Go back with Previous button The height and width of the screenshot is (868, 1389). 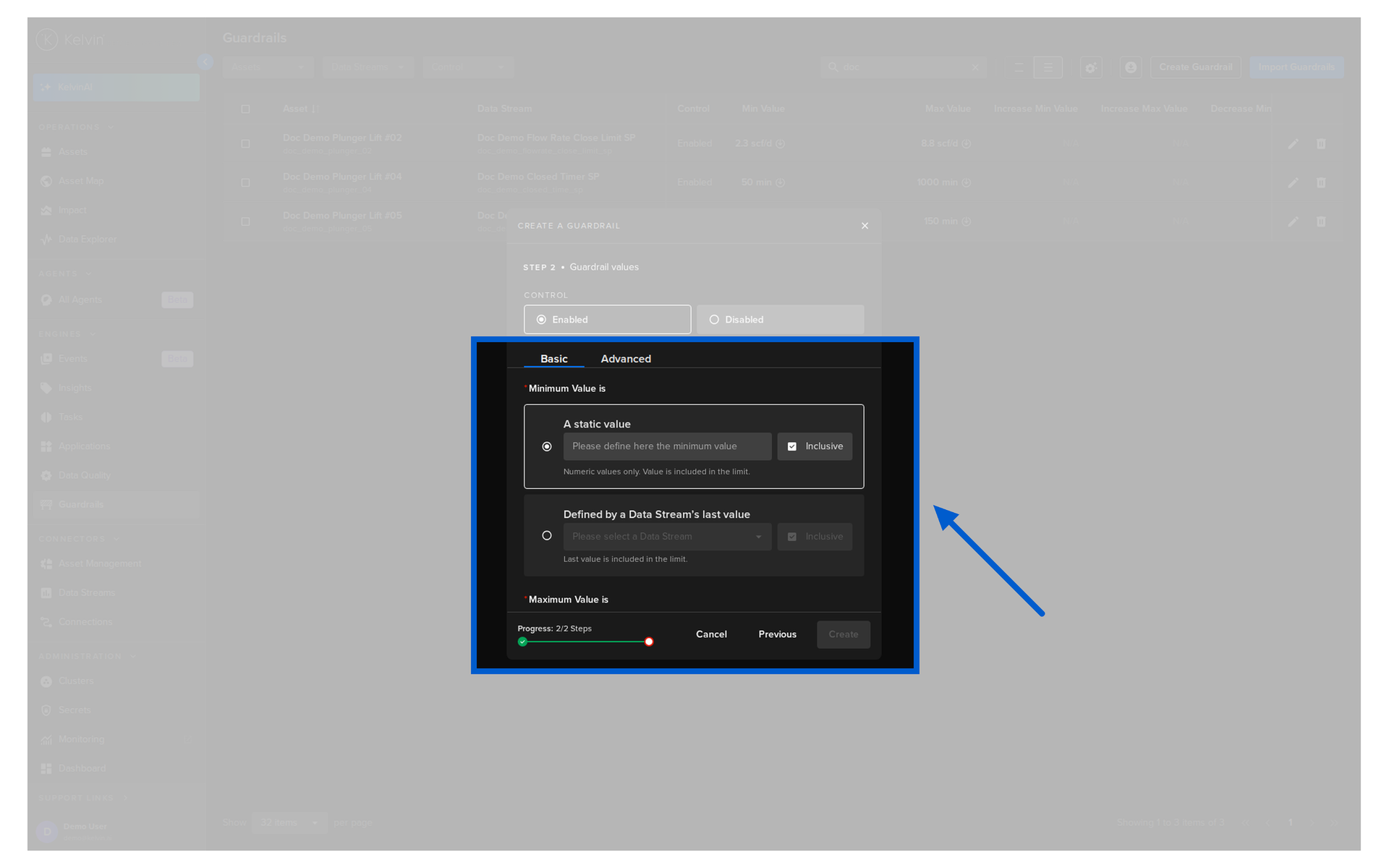[x=777, y=634]
